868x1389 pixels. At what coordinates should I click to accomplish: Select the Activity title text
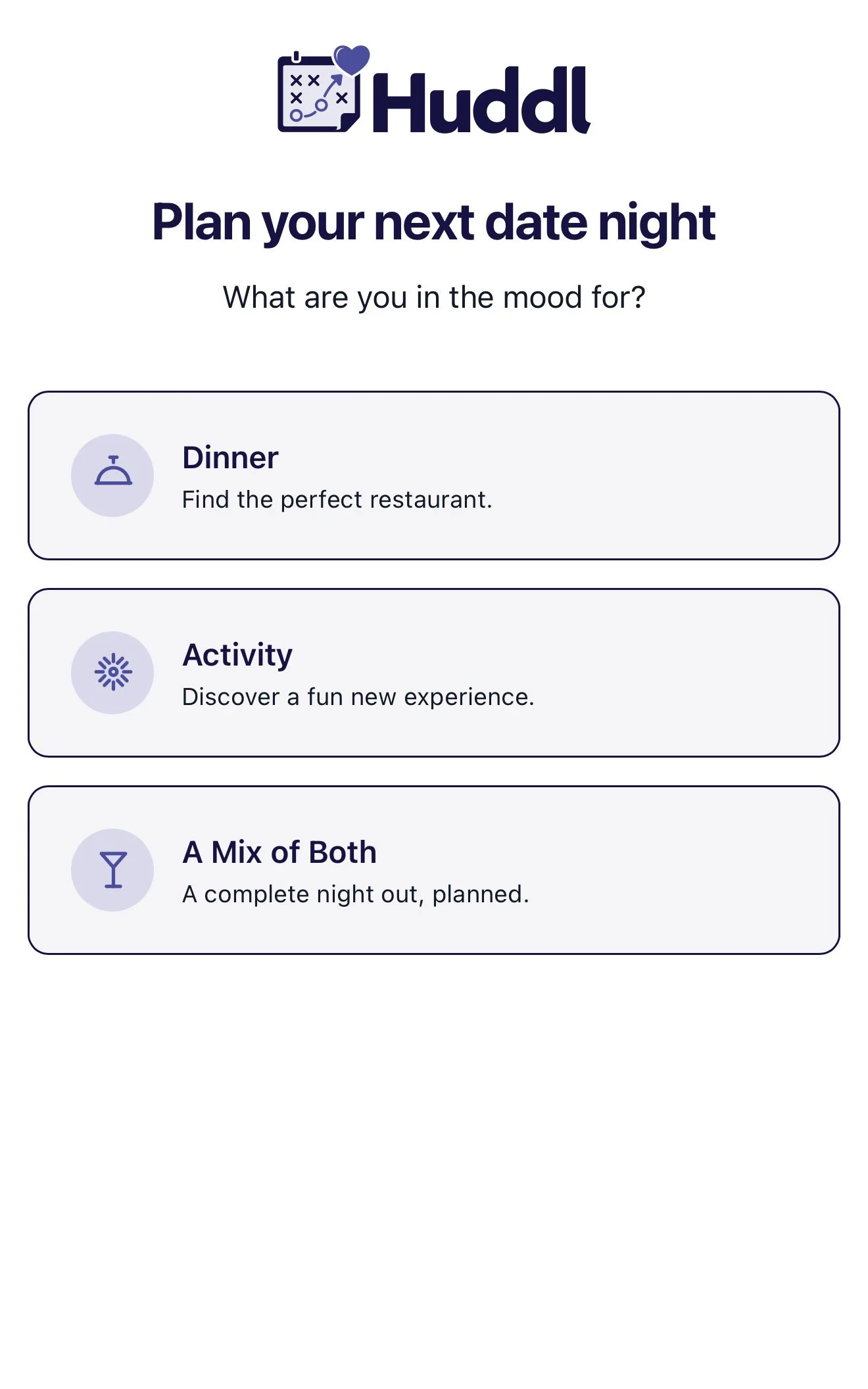237,655
